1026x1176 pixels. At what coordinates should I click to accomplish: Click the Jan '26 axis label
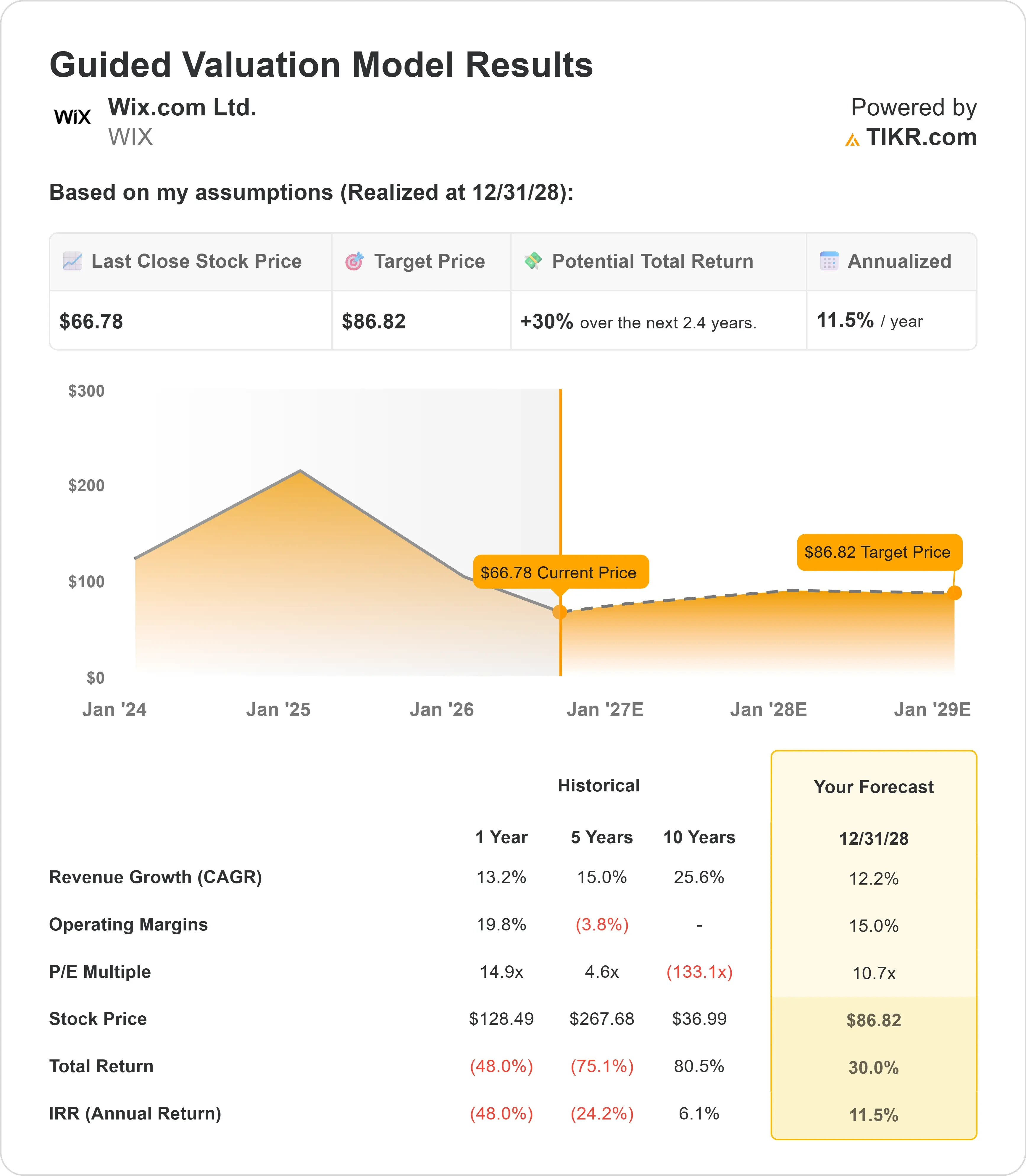pos(441,710)
